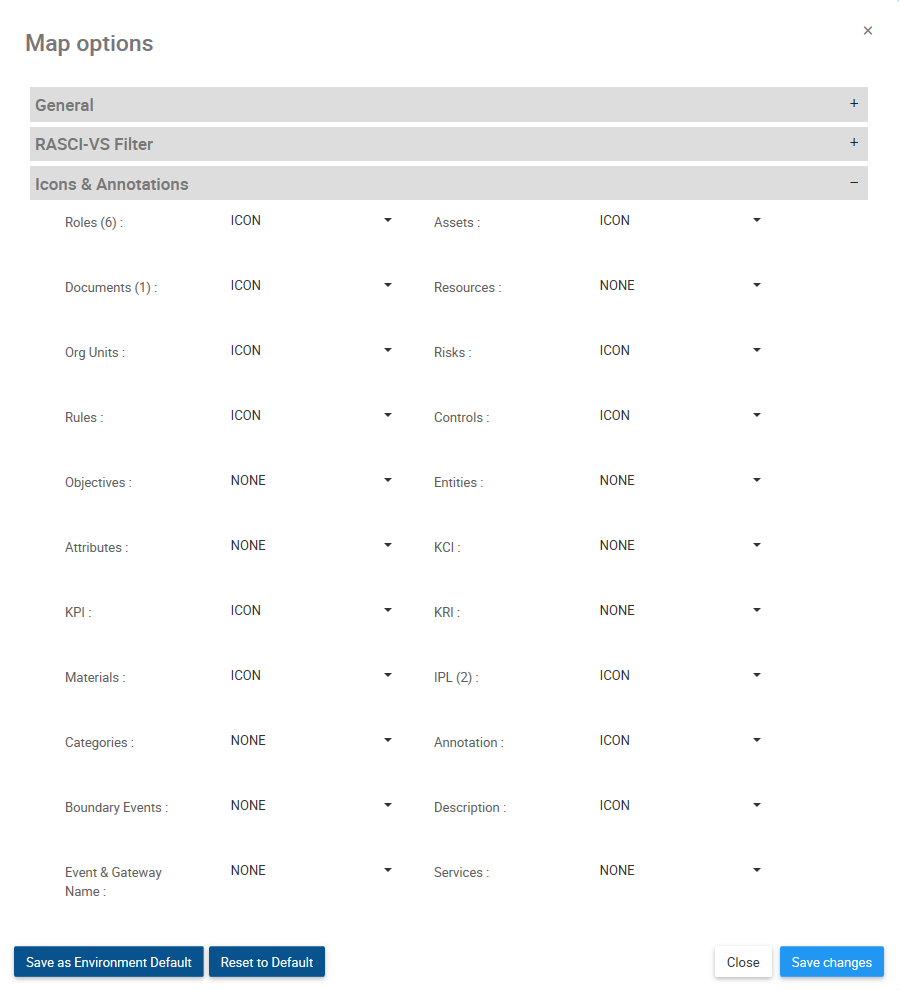The image size is (899, 990).
Task: Open the Assets dropdown
Action: click(680, 221)
